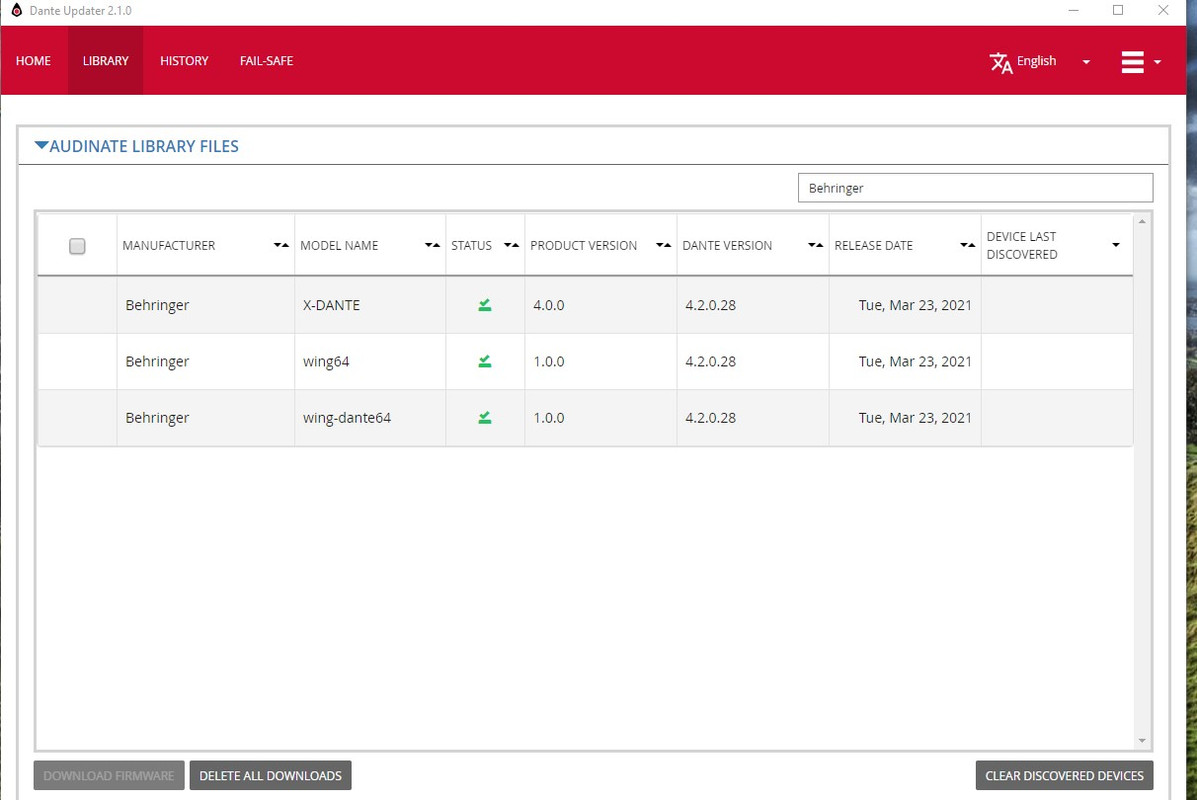The height and width of the screenshot is (800, 1197).
Task: Expand the hamburger menu dropdown arrow
Action: [1157, 62]
